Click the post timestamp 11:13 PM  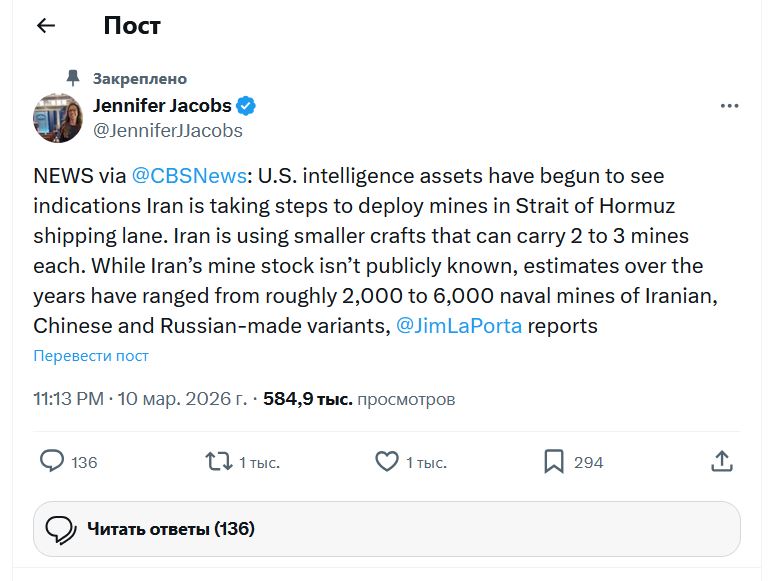(x=68, y=399)
